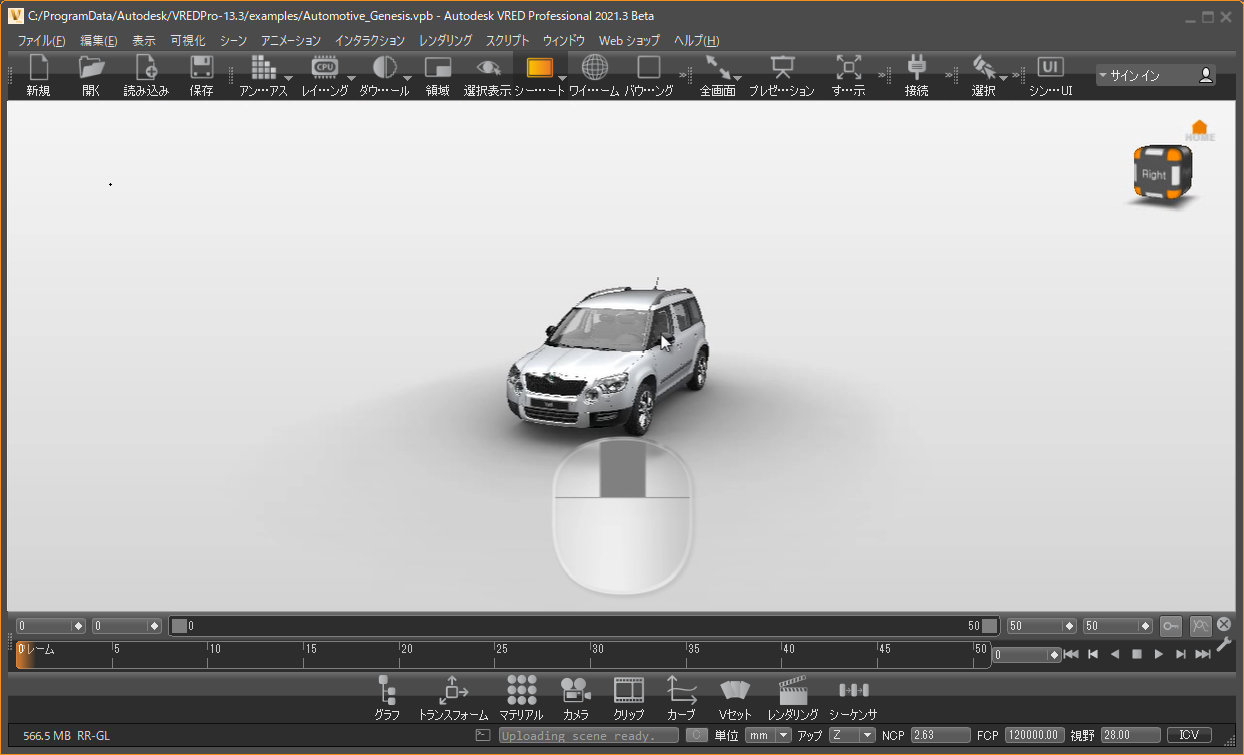Click the play backward button

pyautogui.click(x=1115, y=654)
